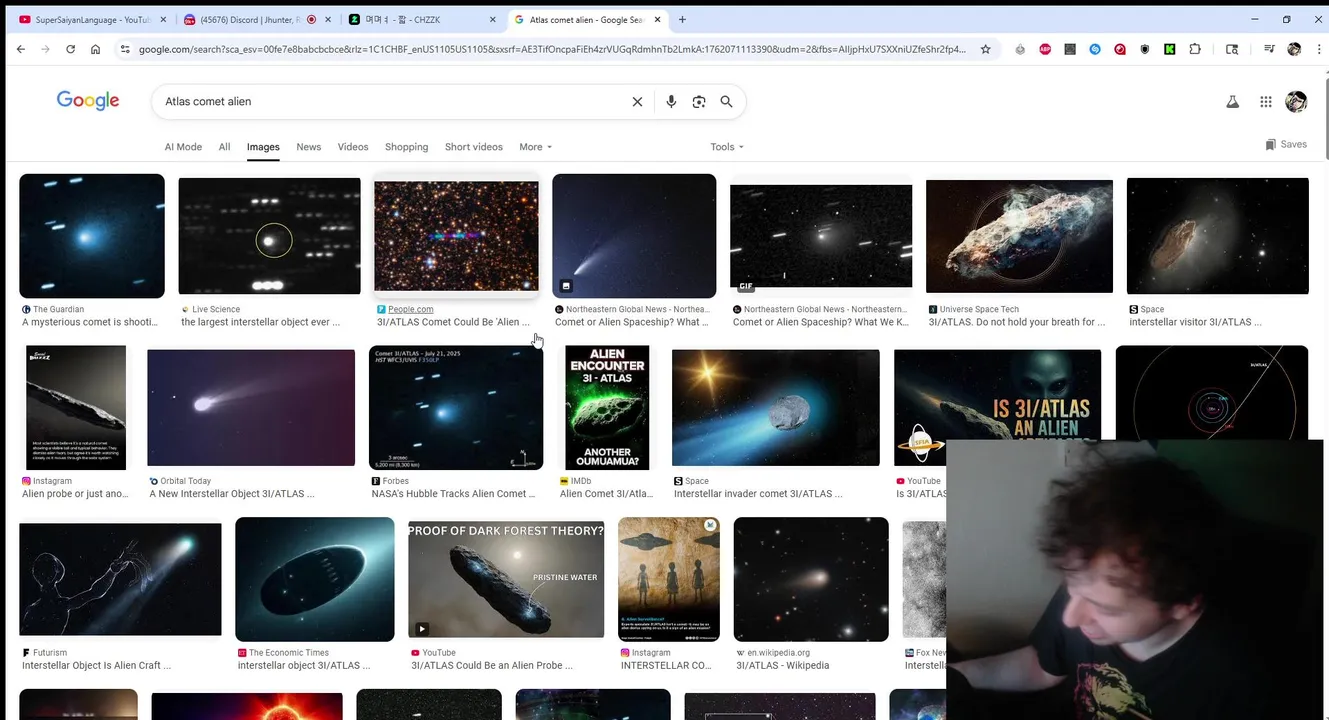Go back in browser history
This screenshot has height=720, width=1329.
click(21, 49)
